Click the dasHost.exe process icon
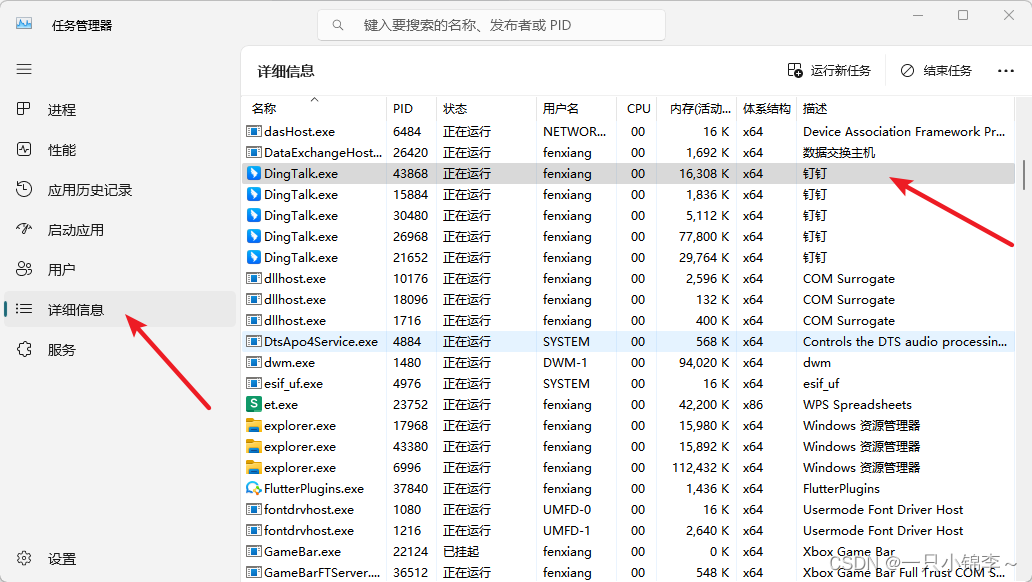The image size is (1032, 582). click(x=253, y=132)
